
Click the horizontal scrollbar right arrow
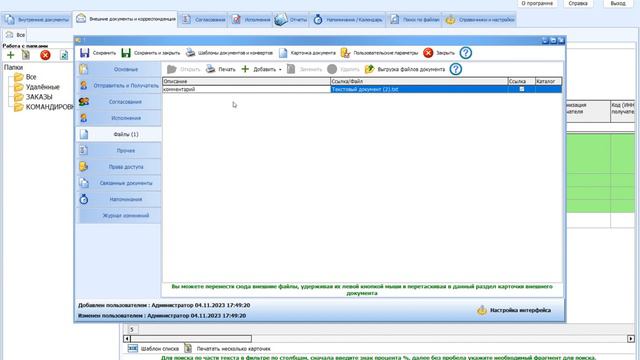pyautogui.click(x=631, y=339)
